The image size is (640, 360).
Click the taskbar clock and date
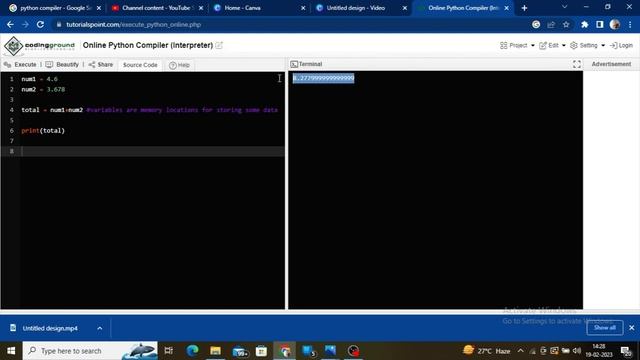point(599,351)
